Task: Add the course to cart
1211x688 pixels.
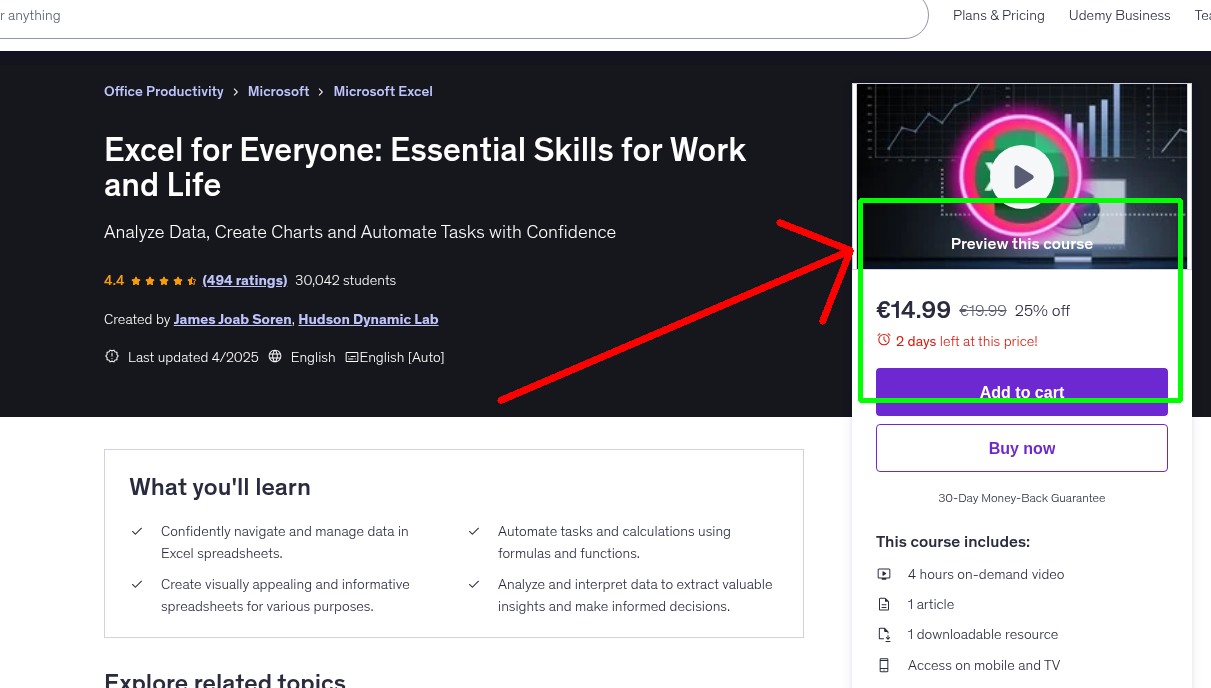Action: 1021,392
